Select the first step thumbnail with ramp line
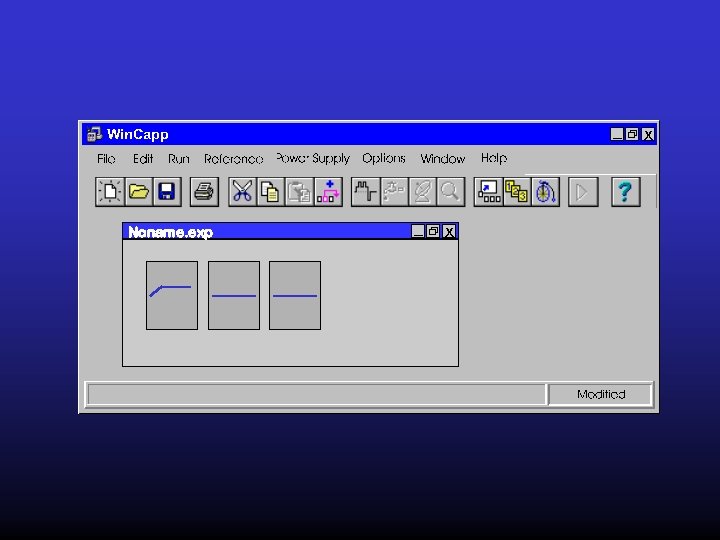Viewport: 720px width, 540px height. 172,295
